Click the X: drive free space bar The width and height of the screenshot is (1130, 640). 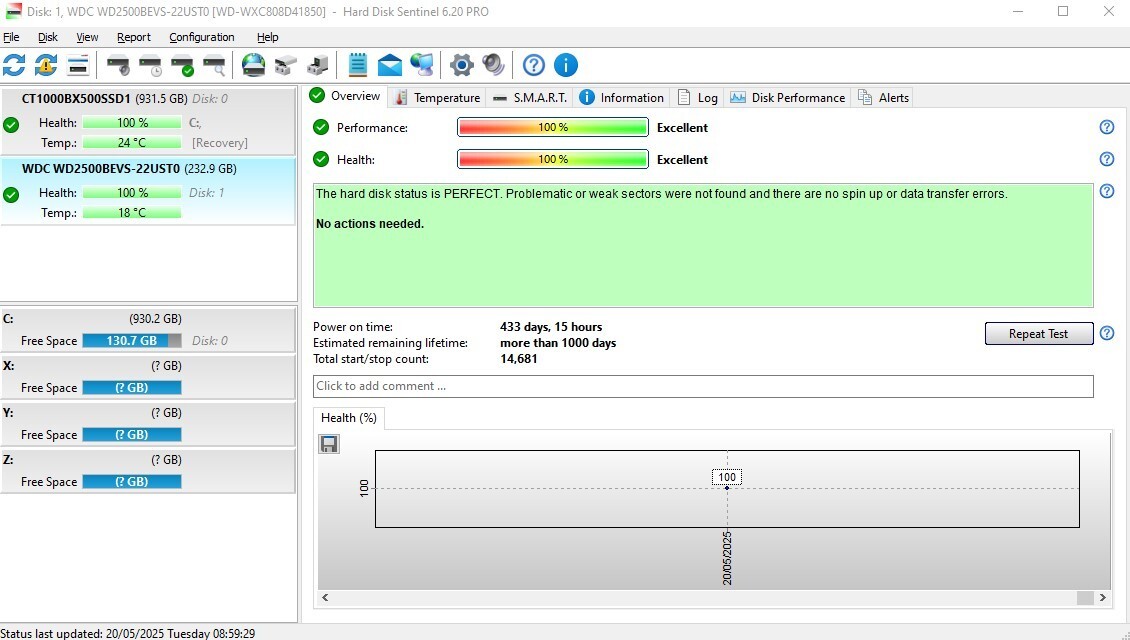tap(132, 388)
